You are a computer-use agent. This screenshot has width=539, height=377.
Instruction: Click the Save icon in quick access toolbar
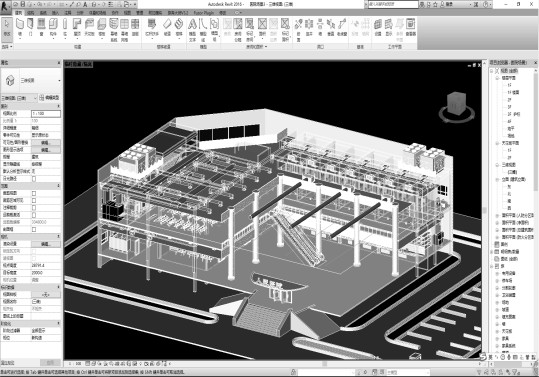click(x=23, y=4)
